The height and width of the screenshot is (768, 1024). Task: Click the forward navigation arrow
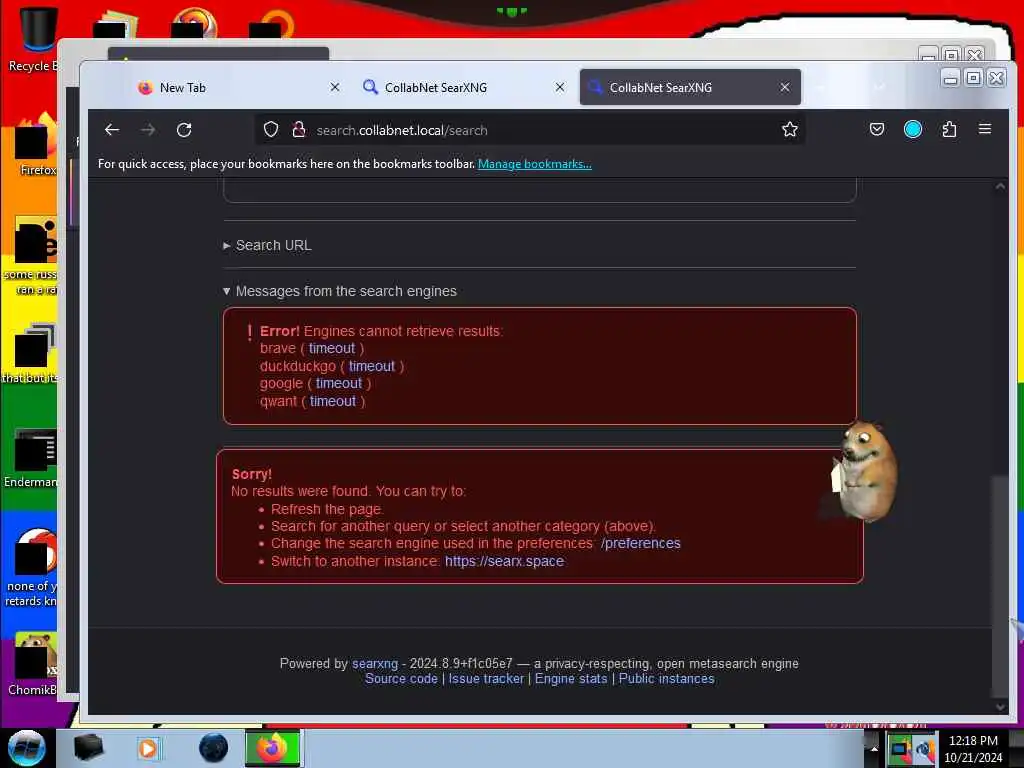[148, 130]
